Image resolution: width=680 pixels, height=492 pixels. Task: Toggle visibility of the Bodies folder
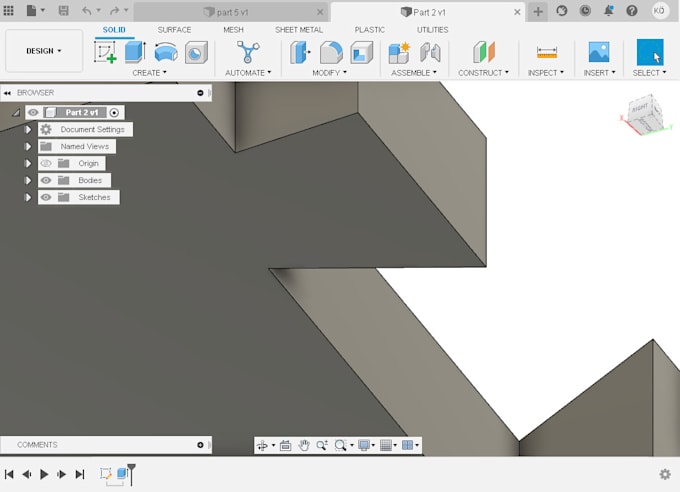pos(46,180)
